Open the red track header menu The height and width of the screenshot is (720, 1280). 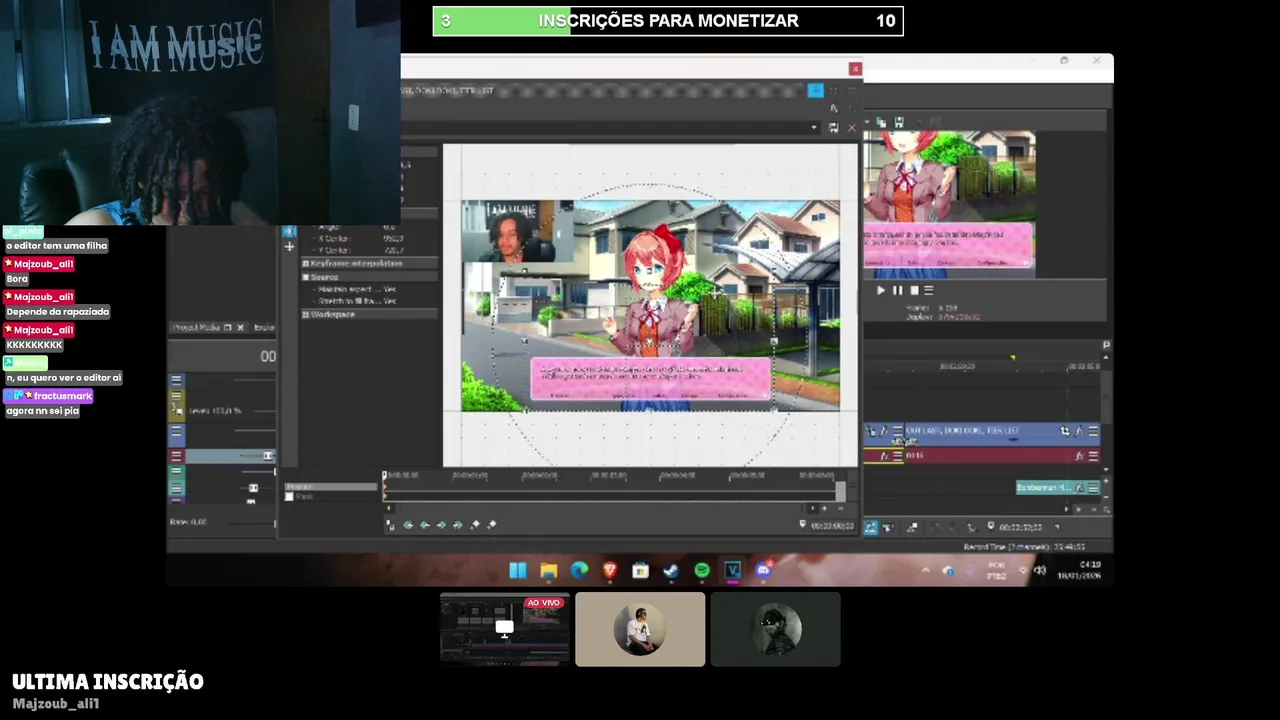coord(176,456)
